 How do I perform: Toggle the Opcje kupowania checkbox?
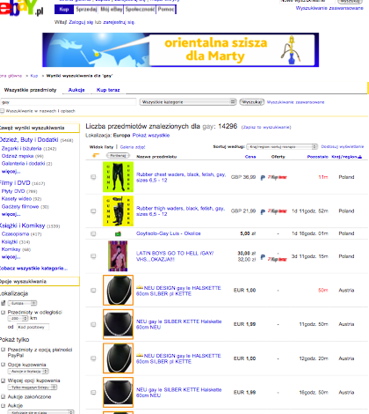coord(3,365)
